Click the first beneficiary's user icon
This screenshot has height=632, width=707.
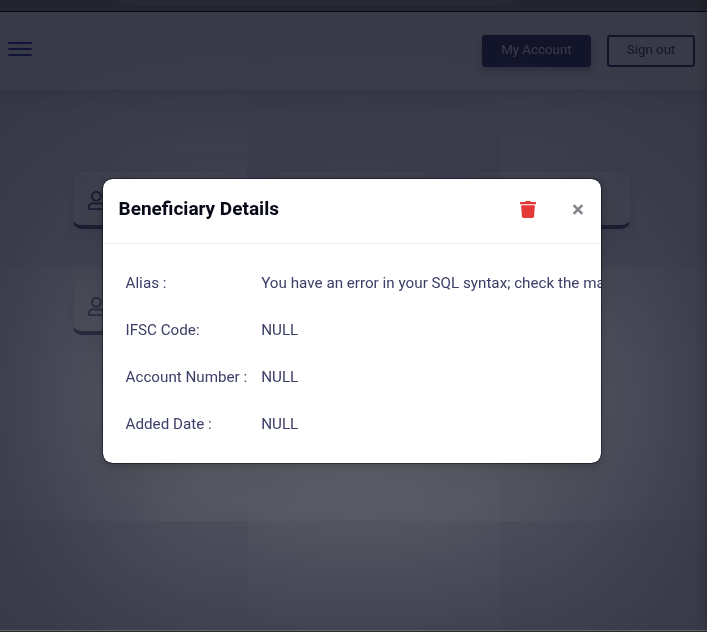point(95,200)
